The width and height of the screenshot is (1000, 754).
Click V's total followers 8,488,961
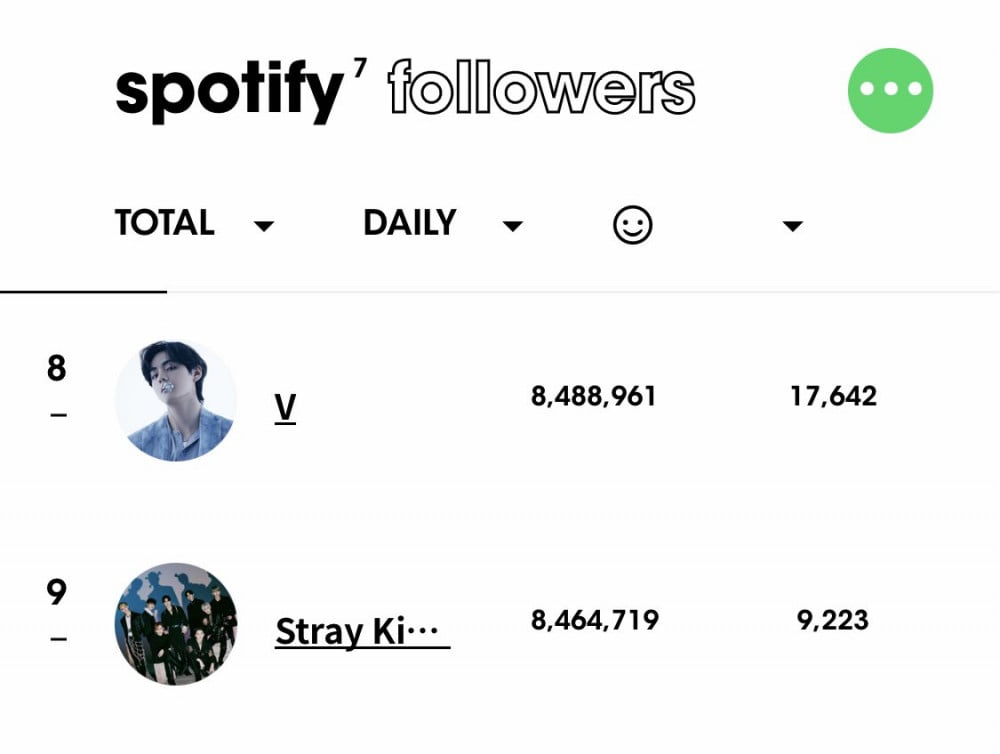point(593,396)
